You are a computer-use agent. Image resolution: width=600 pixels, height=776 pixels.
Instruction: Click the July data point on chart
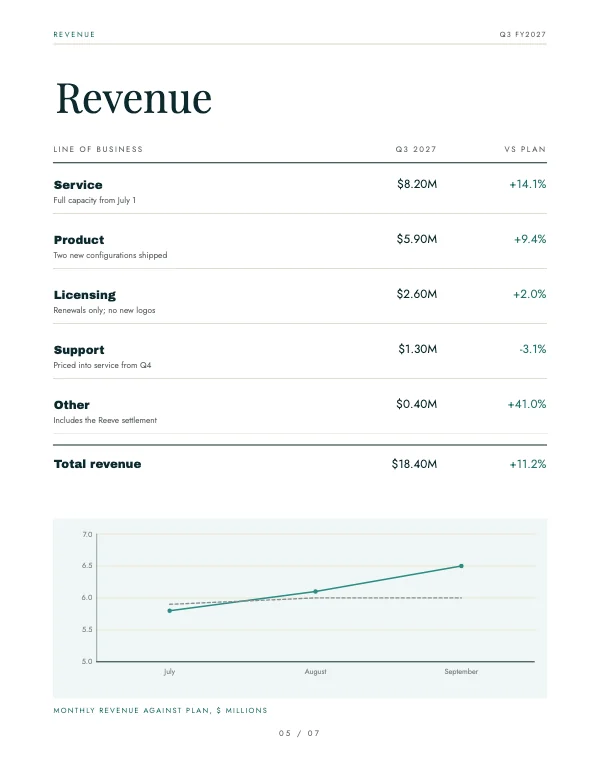(170, 611)
